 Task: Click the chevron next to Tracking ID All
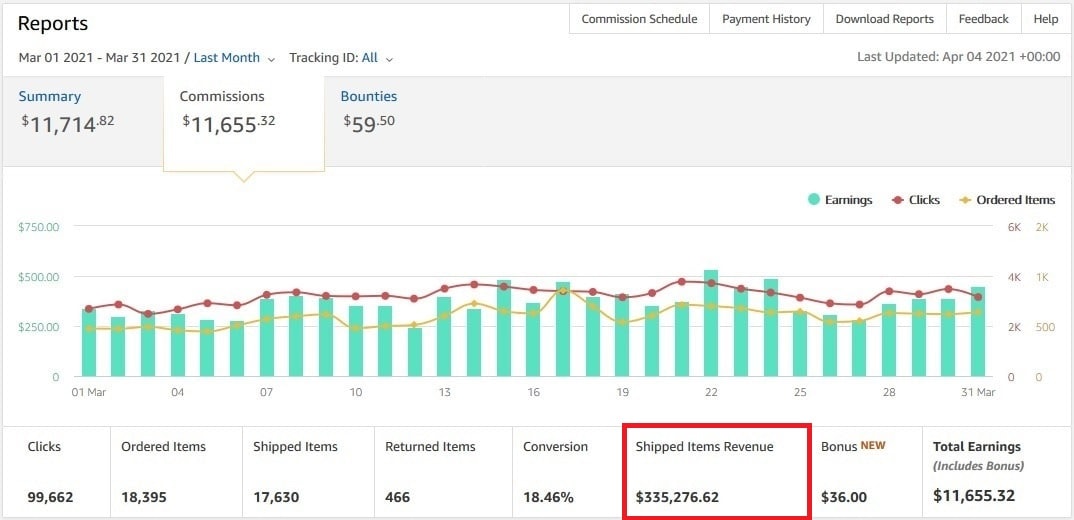(x=389, y=60)
